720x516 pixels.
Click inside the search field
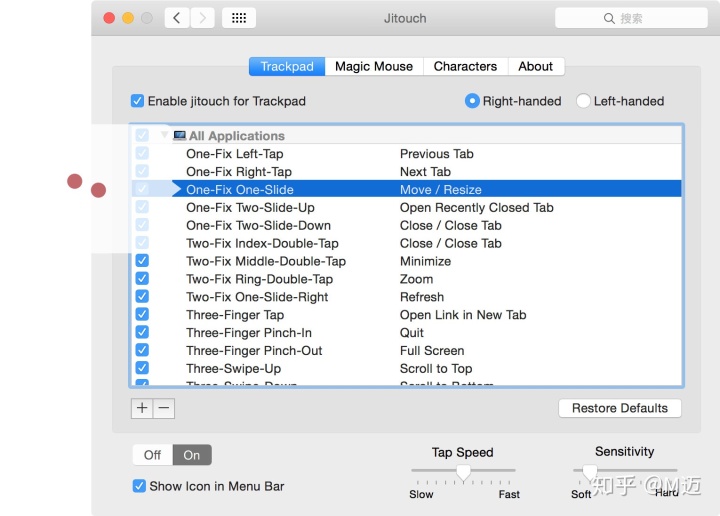(x=631, y=18)
